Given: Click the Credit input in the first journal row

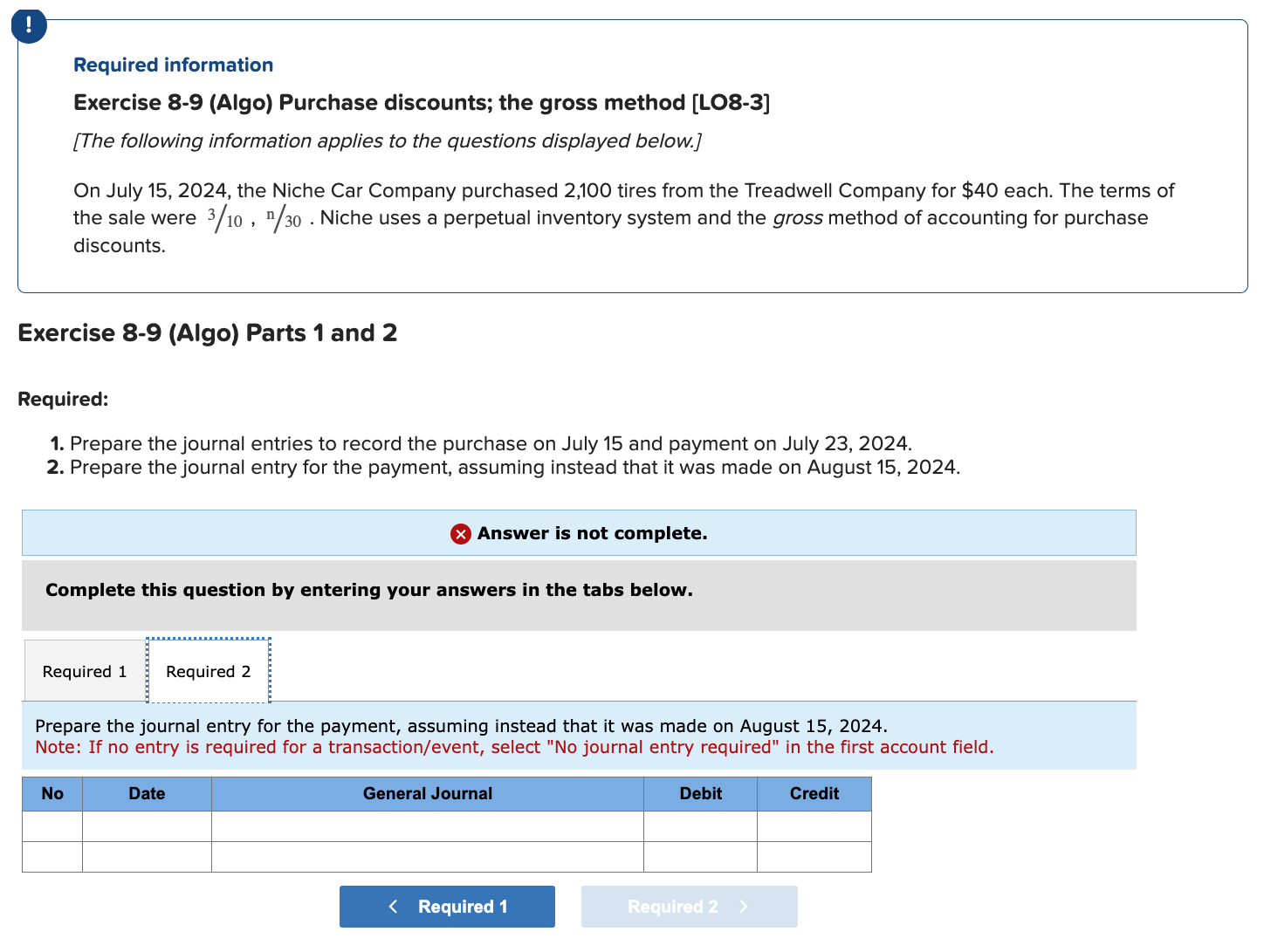Looking at the screenshot, I should (814, 825).
